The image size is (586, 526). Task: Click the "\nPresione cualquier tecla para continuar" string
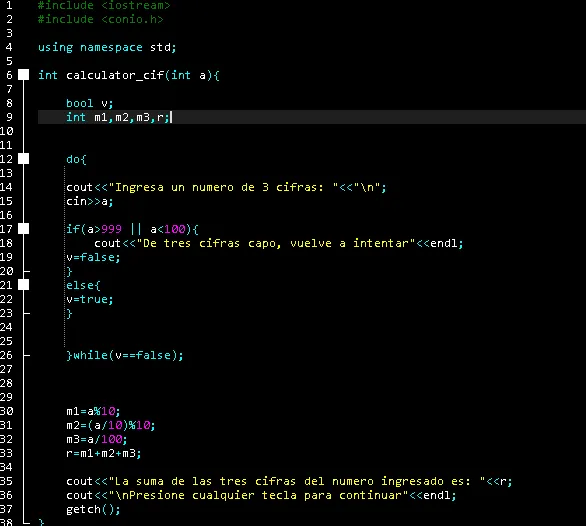[x=259, y=495]
